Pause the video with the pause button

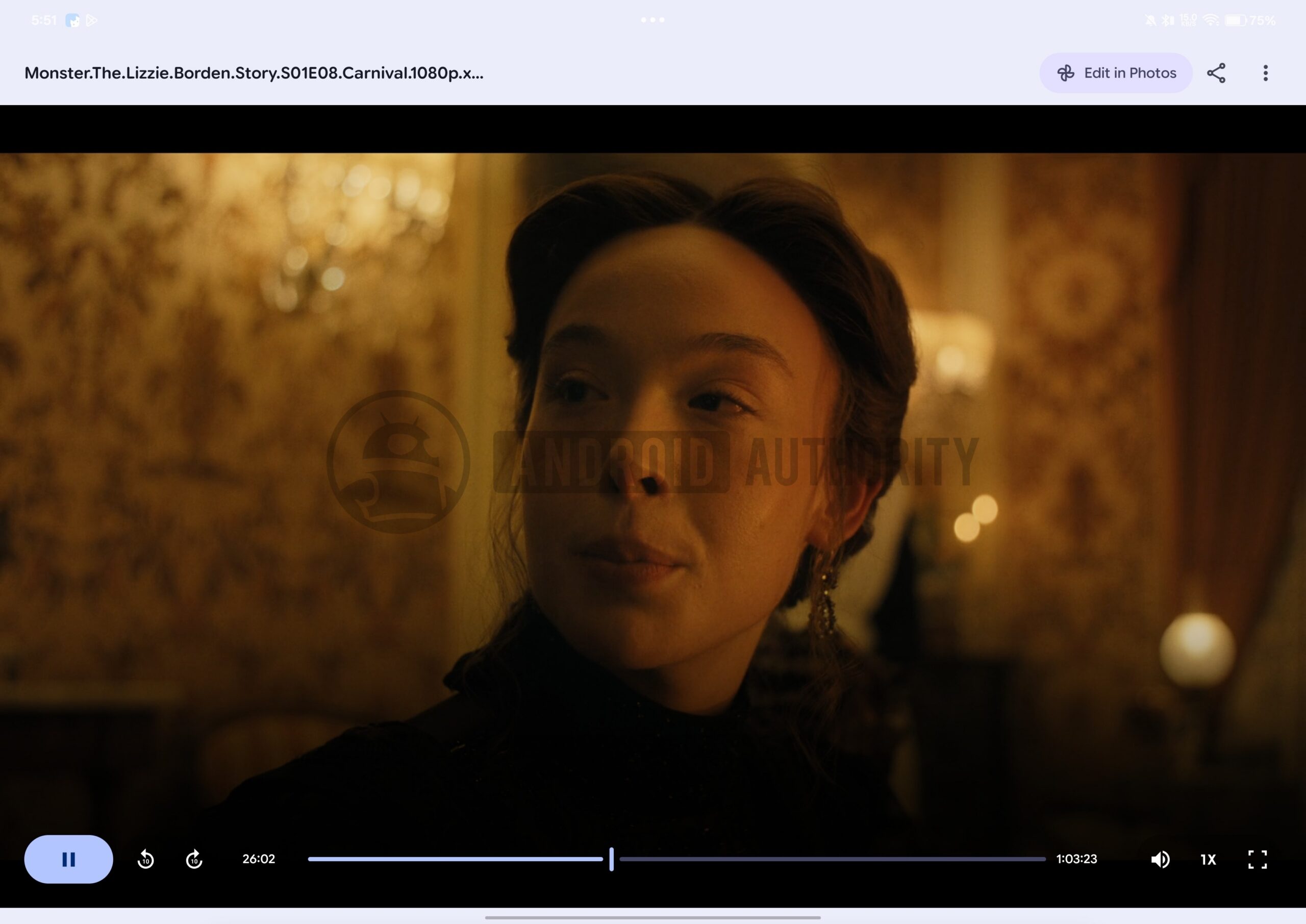68,859
